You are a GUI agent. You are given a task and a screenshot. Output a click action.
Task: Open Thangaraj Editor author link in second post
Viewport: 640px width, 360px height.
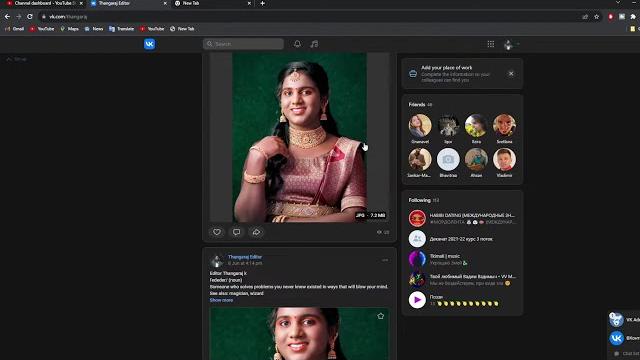(x=245, y=257)
